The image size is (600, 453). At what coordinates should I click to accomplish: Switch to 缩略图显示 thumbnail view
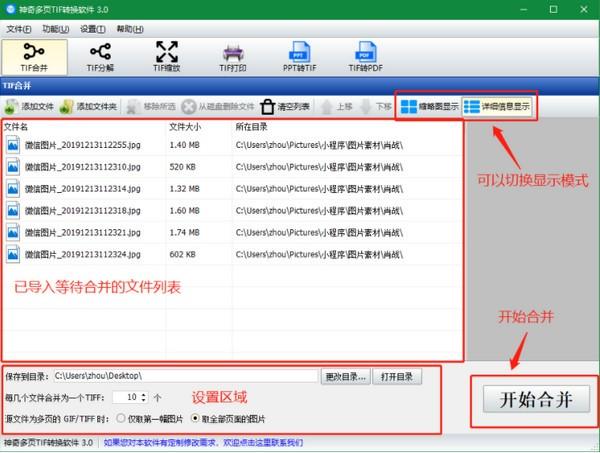click(x=429, y=107)
